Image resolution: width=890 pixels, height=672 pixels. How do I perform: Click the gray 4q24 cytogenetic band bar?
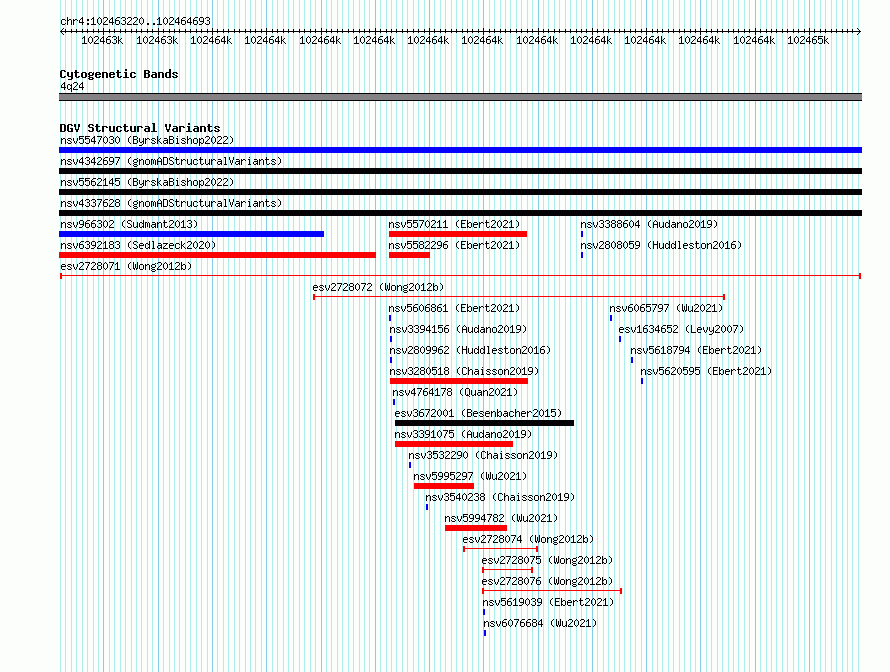[460, 97]
